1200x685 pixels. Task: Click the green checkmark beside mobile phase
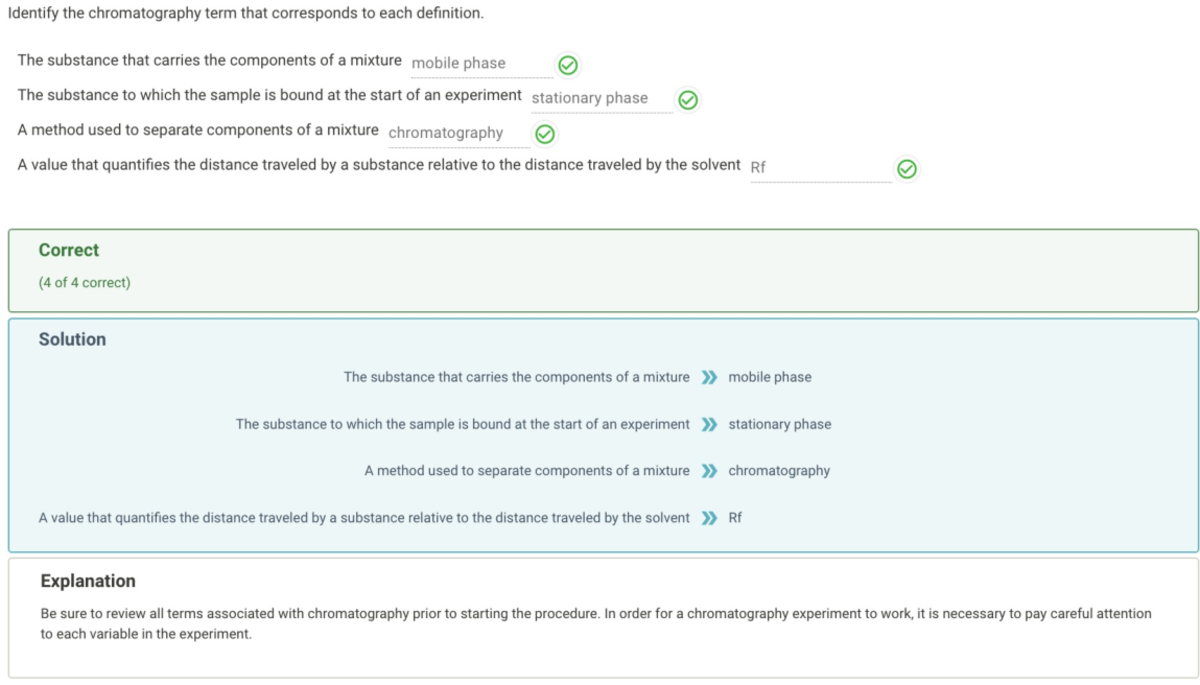(567, 65)
